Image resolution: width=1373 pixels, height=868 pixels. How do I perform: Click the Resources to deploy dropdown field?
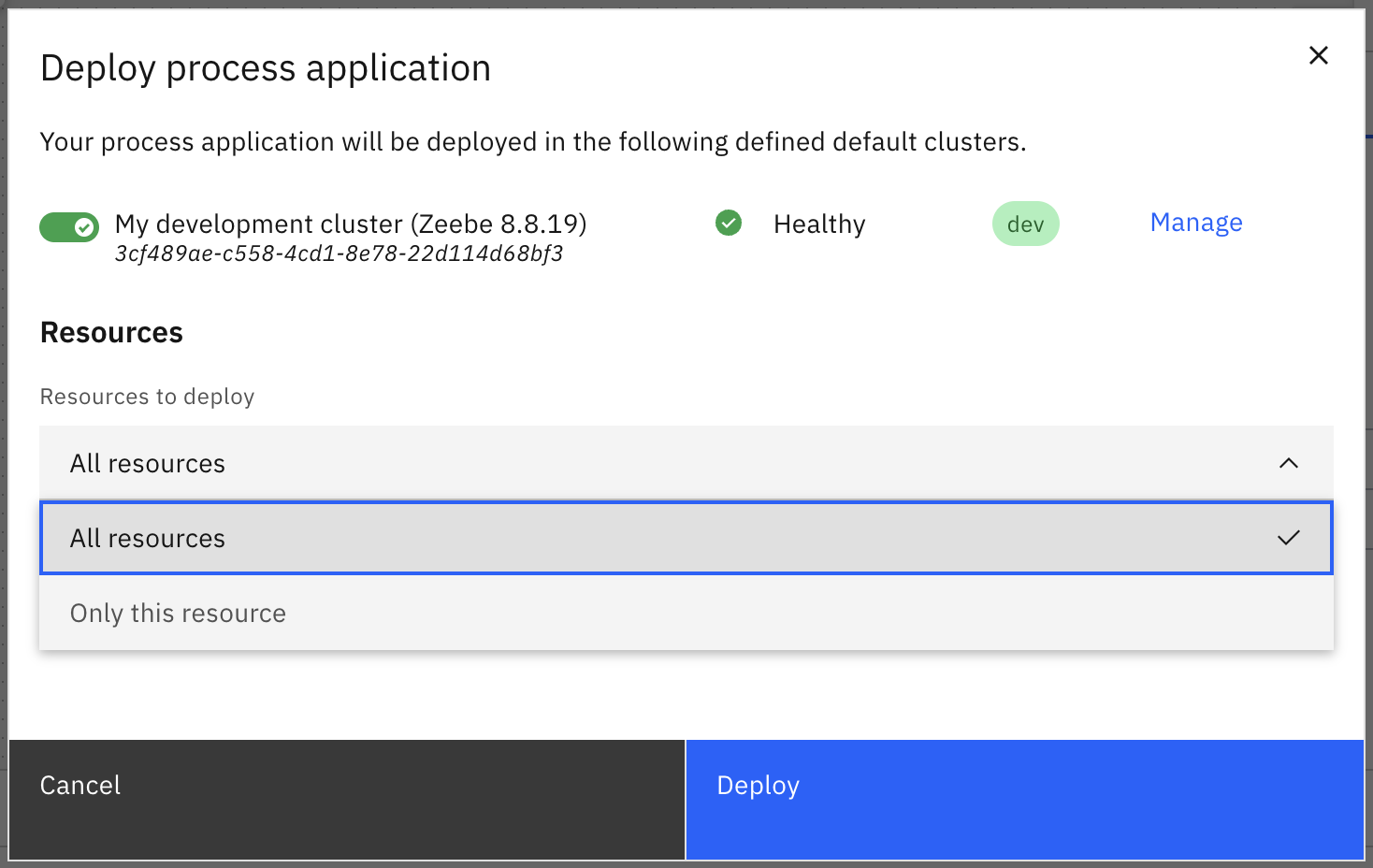pyautogui.click(x=655, y=463)
